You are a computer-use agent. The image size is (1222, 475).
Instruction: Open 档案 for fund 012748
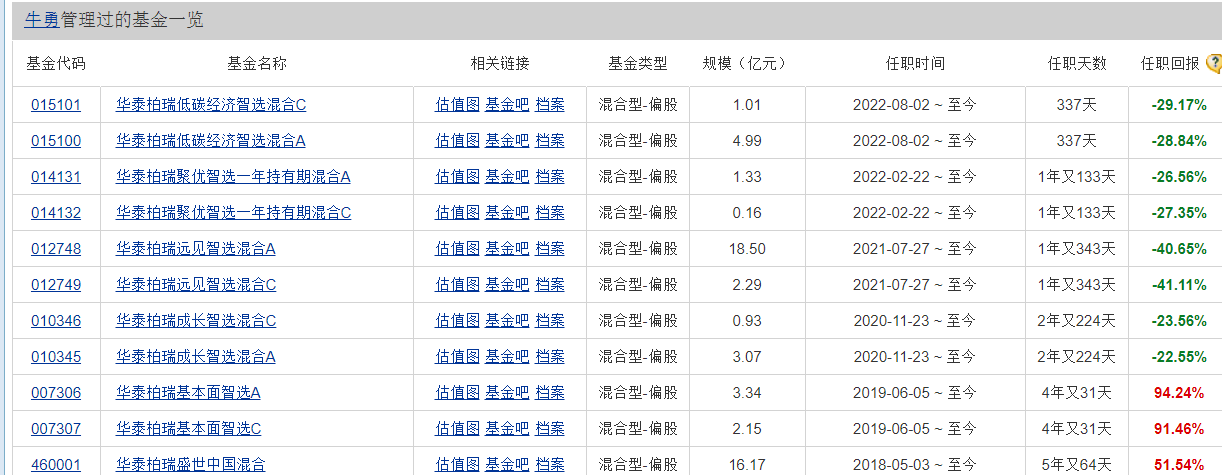549,248
